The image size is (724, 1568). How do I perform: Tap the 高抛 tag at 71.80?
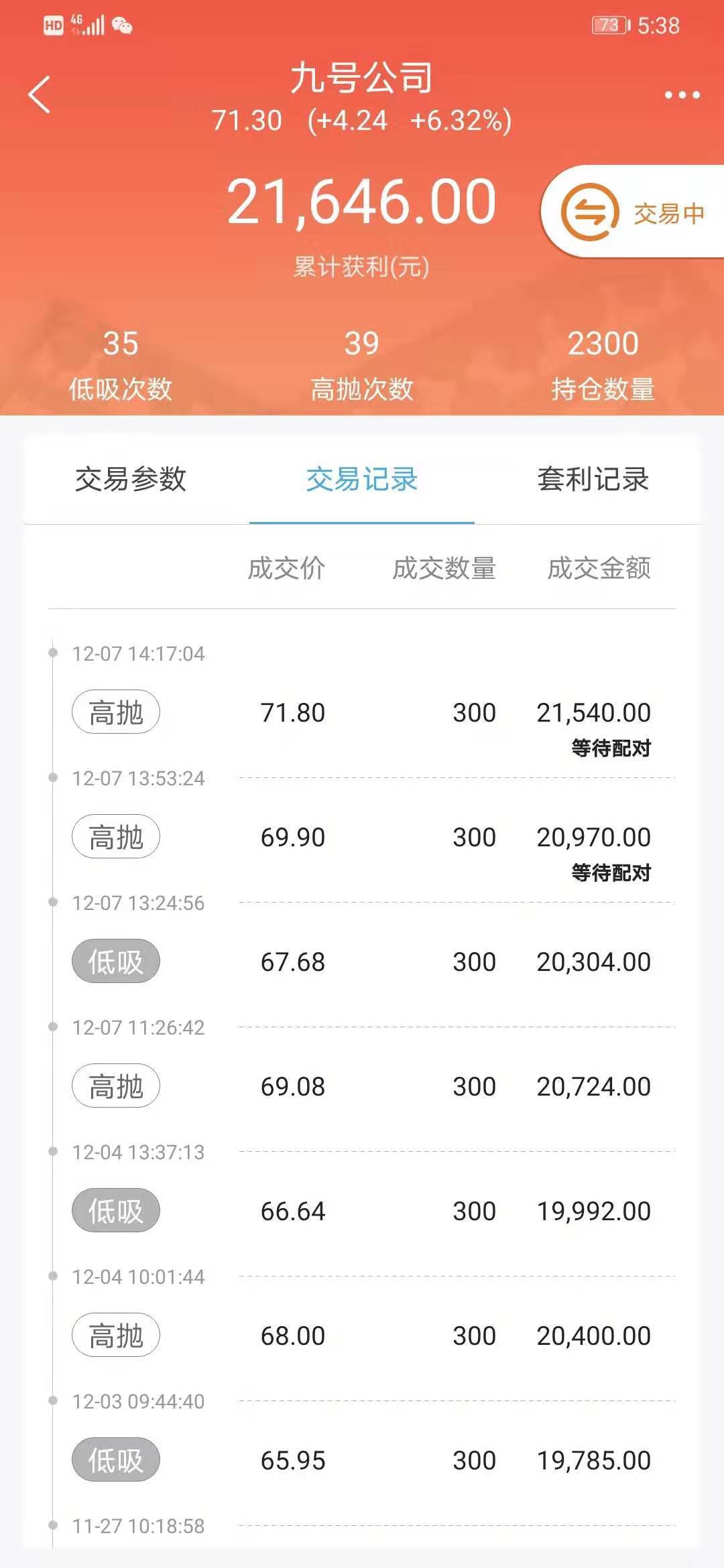pos(116,712)
